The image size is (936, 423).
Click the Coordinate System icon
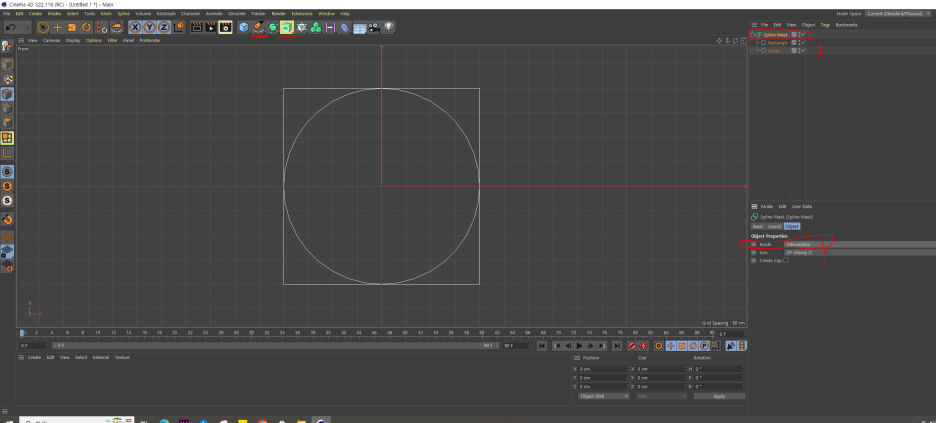178,27
